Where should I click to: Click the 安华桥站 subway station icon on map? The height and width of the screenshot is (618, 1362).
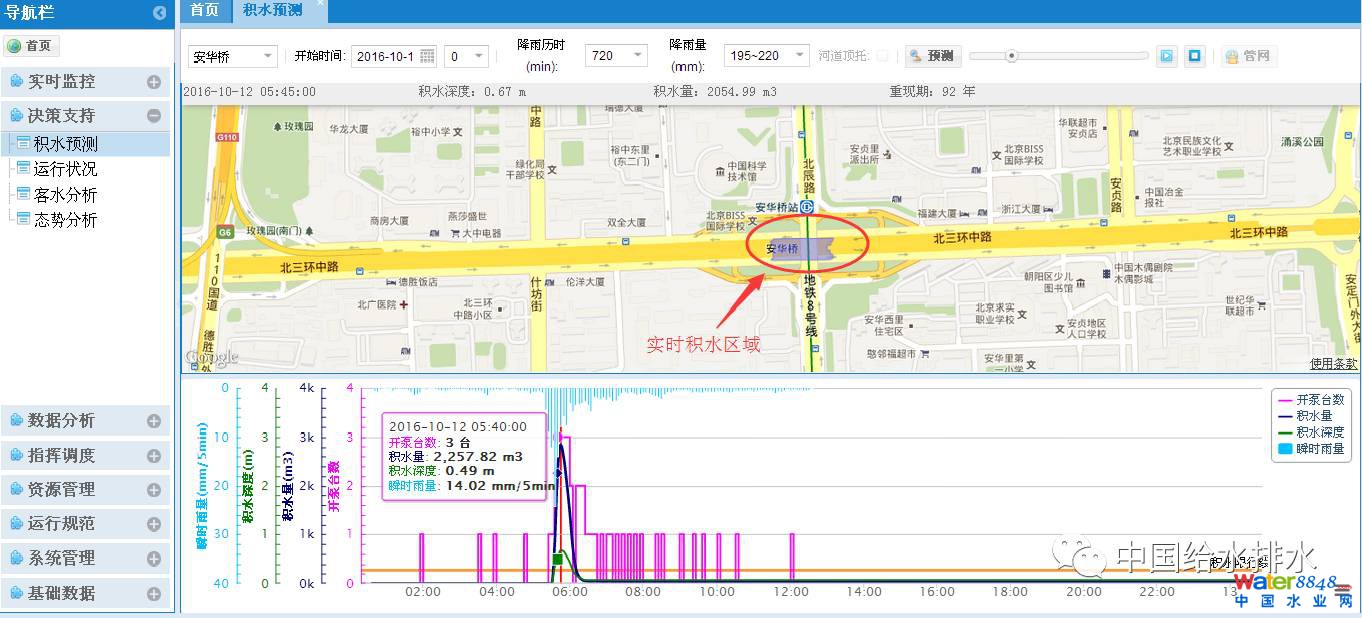point(807,207)
